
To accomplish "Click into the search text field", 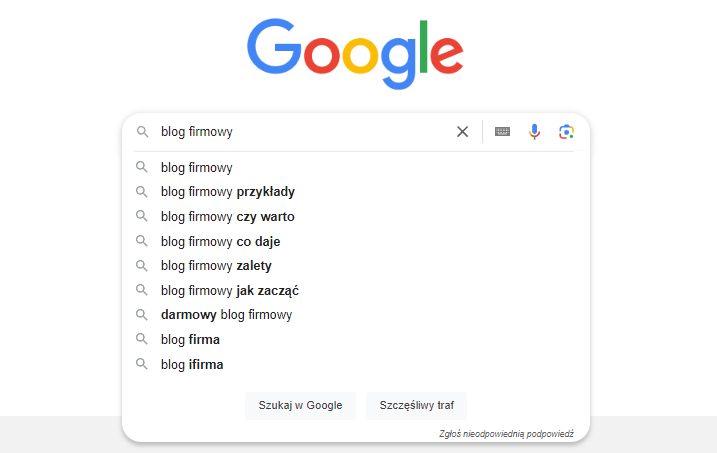I will (x=300, y=132).
